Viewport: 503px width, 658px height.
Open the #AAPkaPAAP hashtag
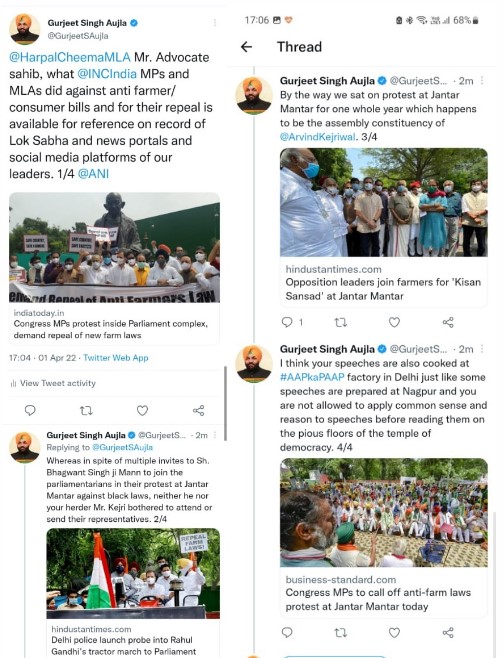click(x=312, y=377)
